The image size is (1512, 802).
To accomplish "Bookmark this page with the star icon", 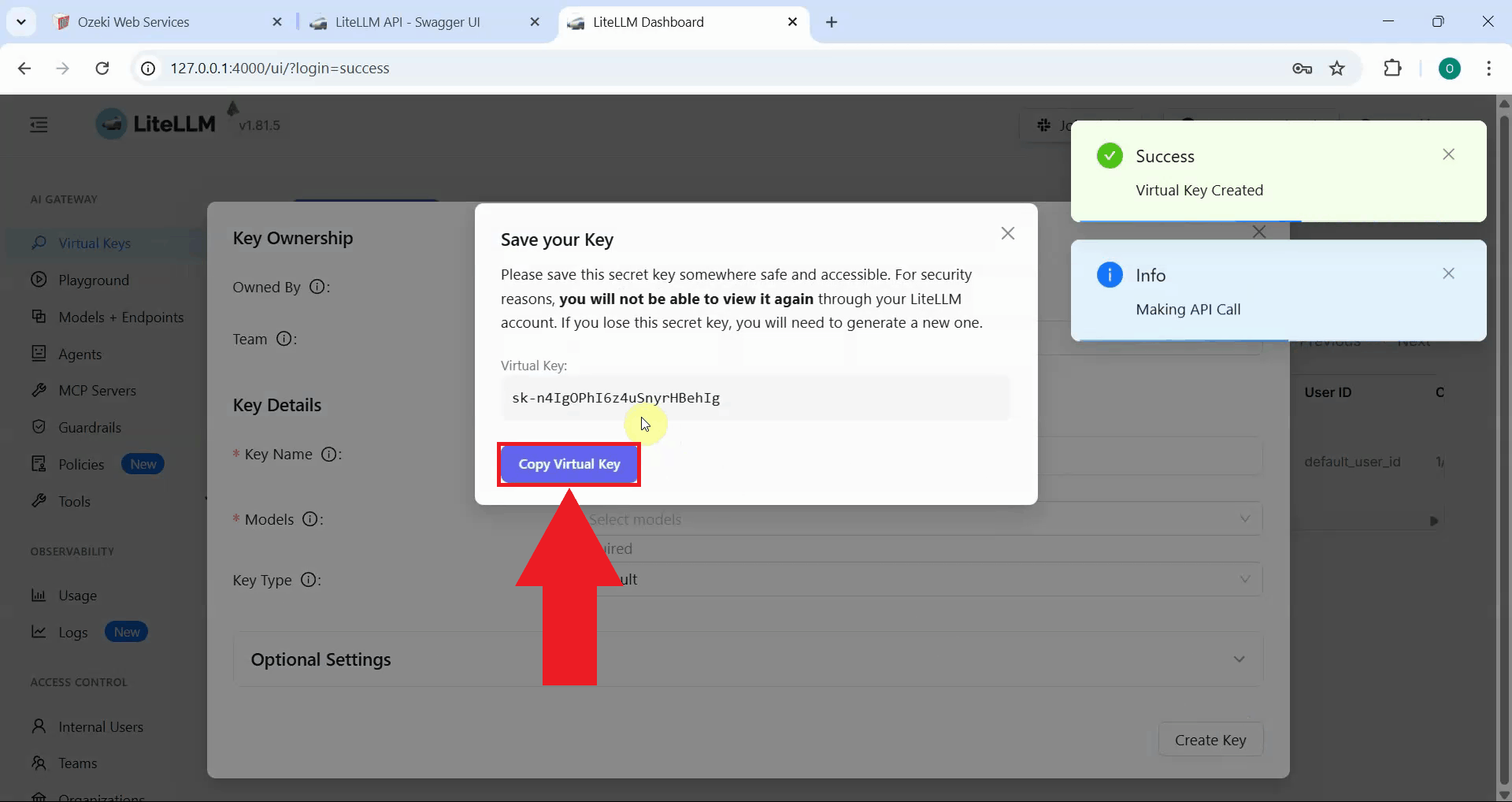I will [x=1337, y=69].
